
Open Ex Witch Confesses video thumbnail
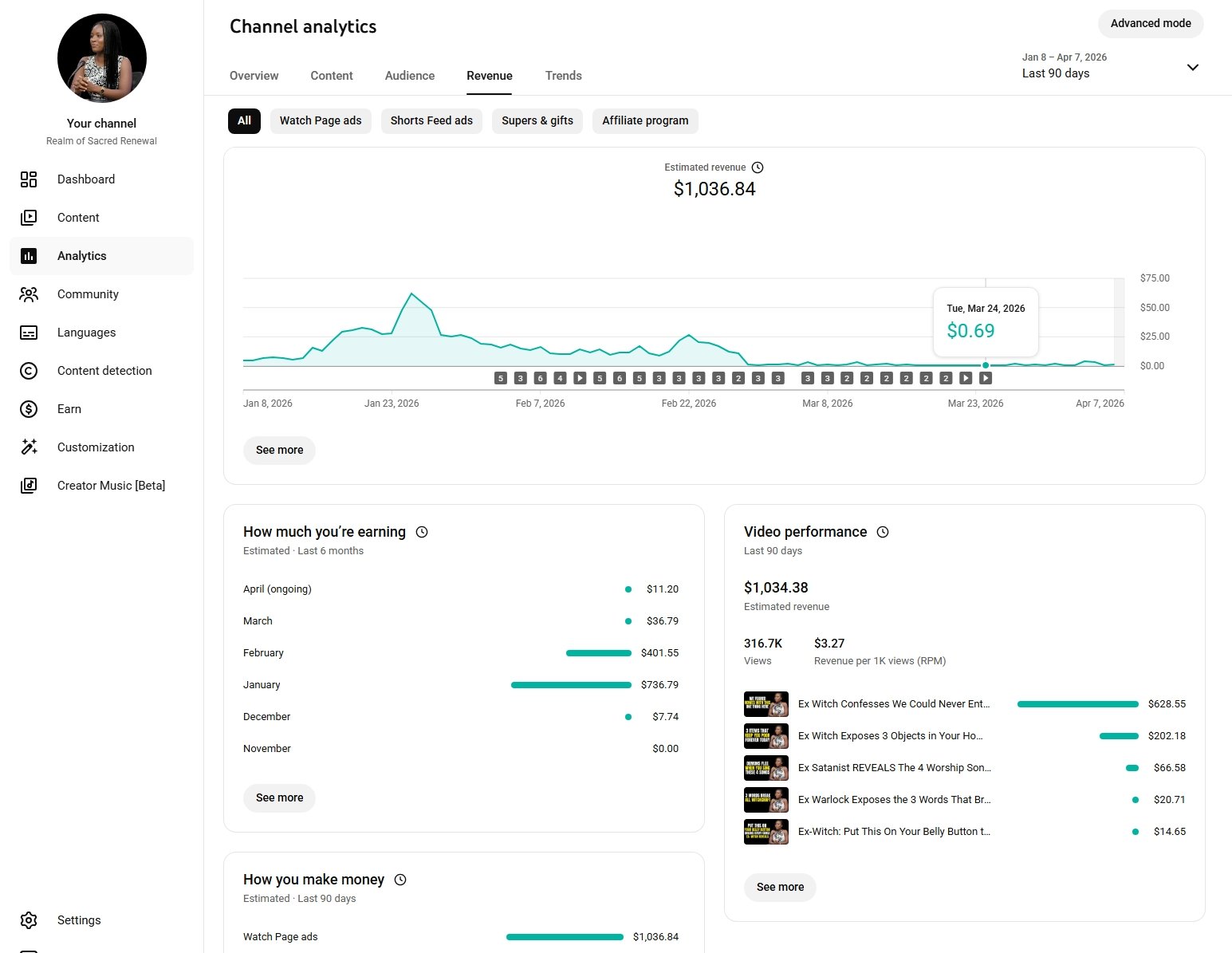tap(766, 704)
